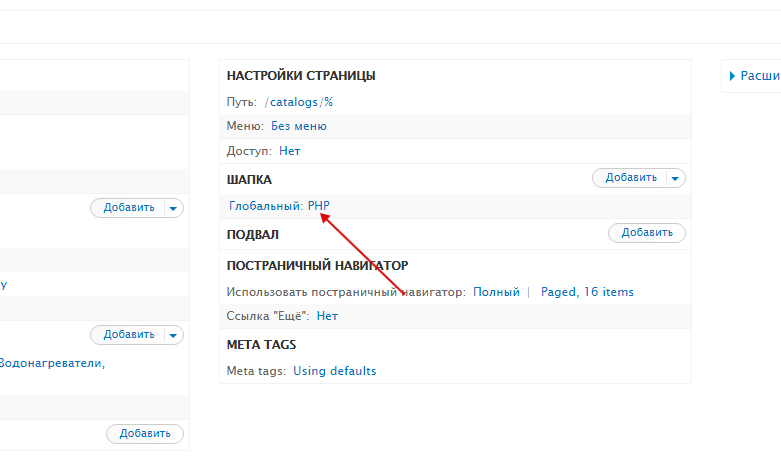Expand the dropdown arrow beside ШАПКА's Добавить
This screenshot has height=476, width=781.
pyautogui.click(x=676, y=178)
